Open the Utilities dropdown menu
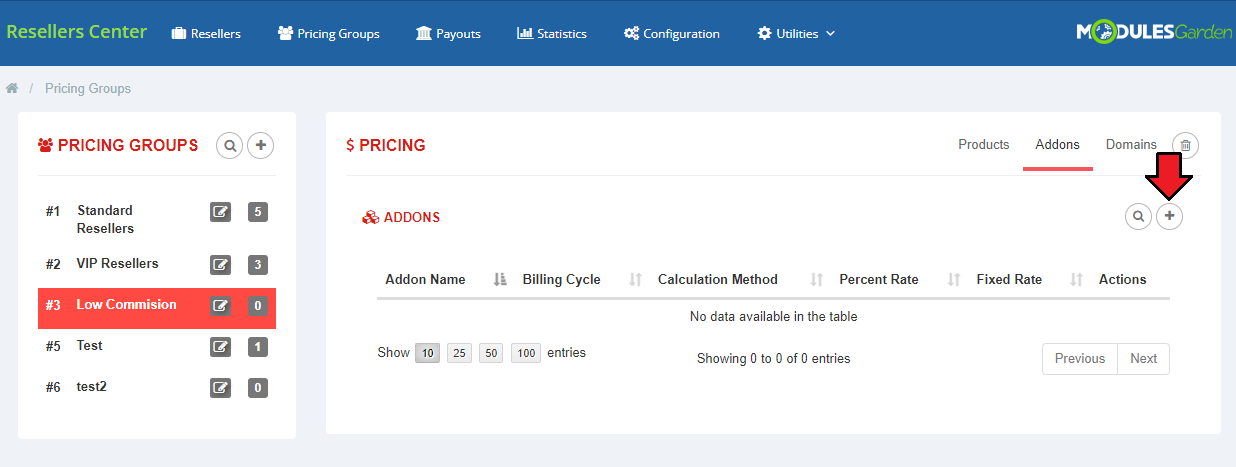The width and height of the screenshot is (1236, 467). tap(796, 33)
